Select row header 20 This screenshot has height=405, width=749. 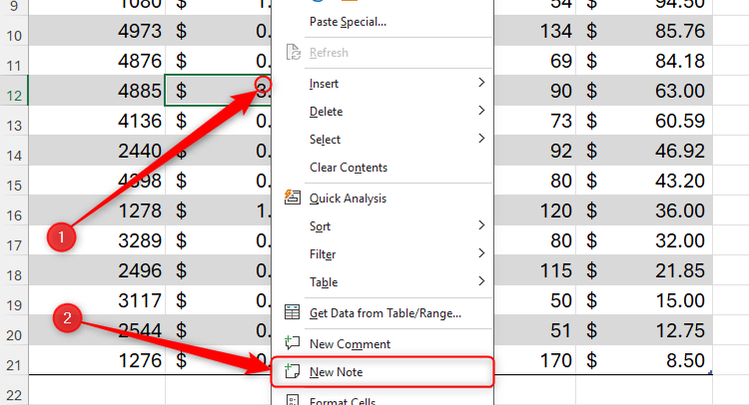[x=14, y=330]
